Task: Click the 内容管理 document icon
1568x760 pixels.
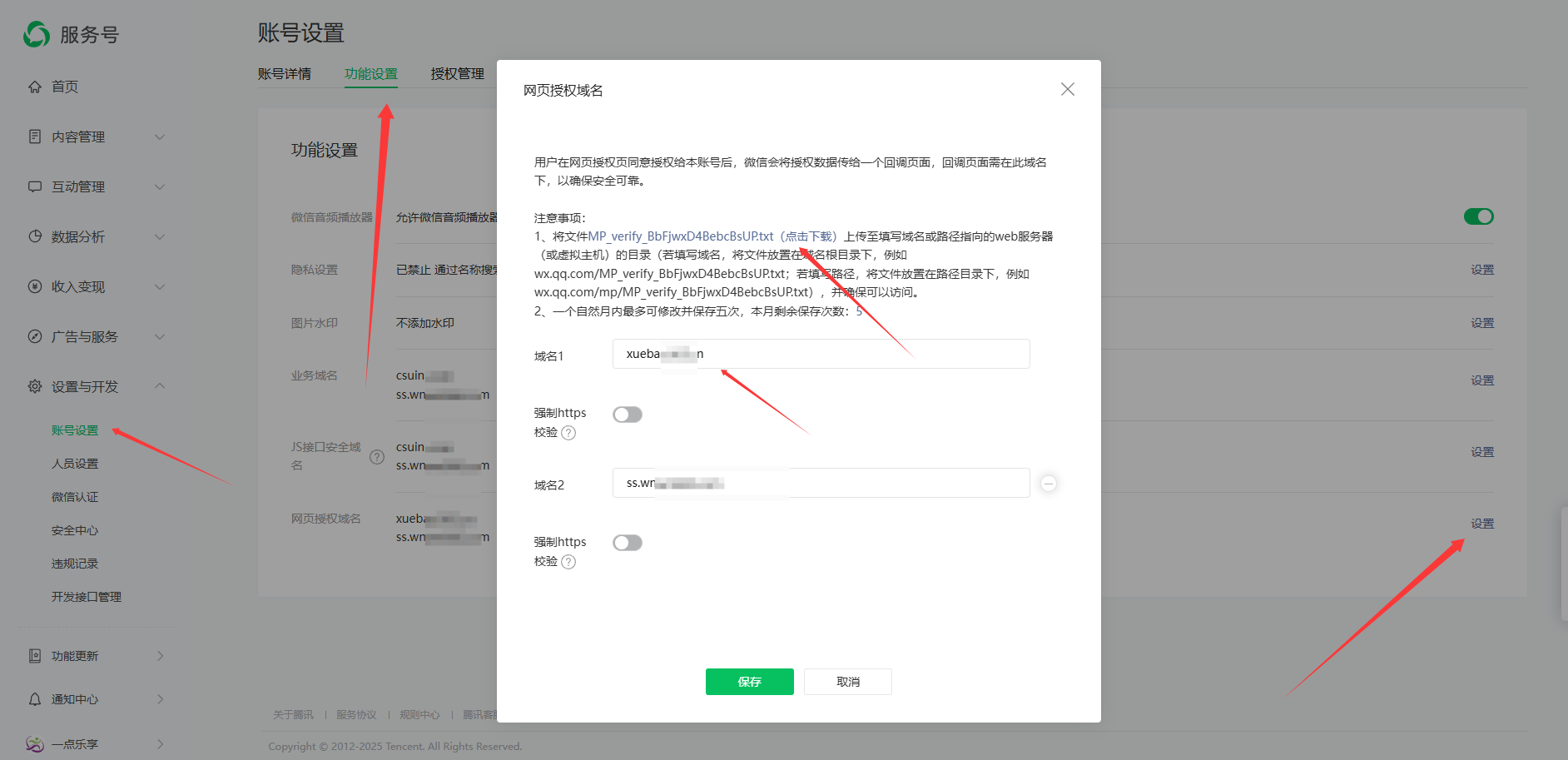Action: 35,137
